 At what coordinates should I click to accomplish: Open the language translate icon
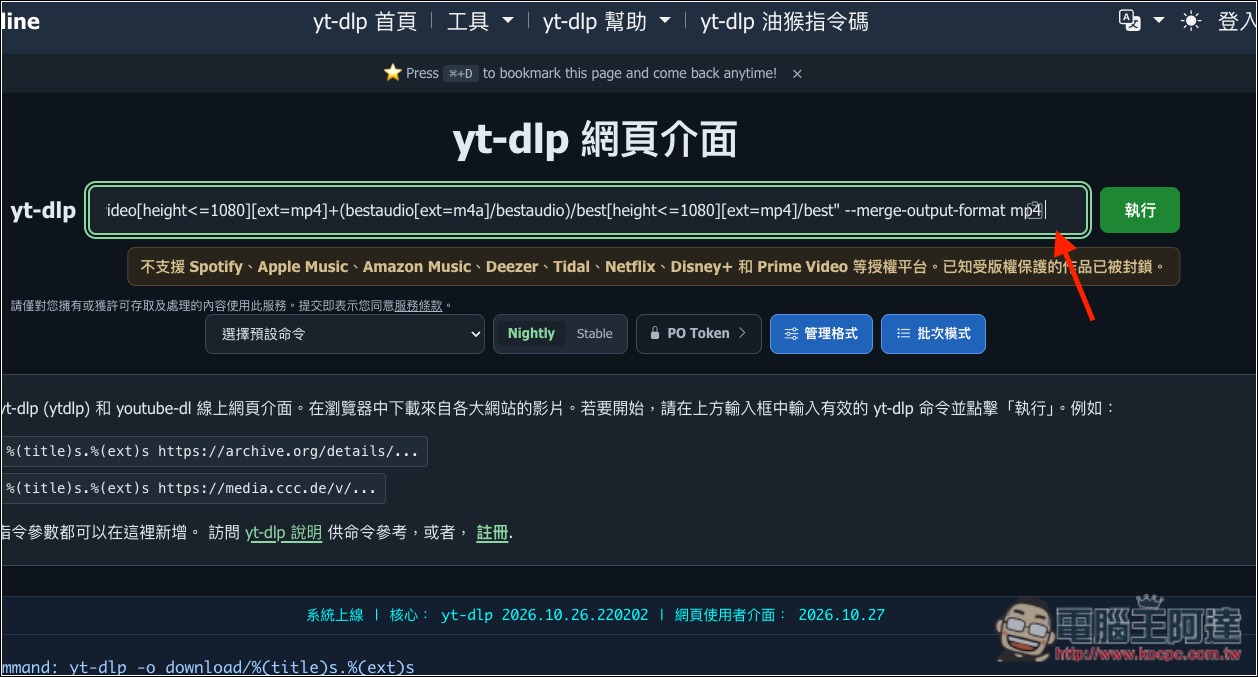[x=1130, y=21]
